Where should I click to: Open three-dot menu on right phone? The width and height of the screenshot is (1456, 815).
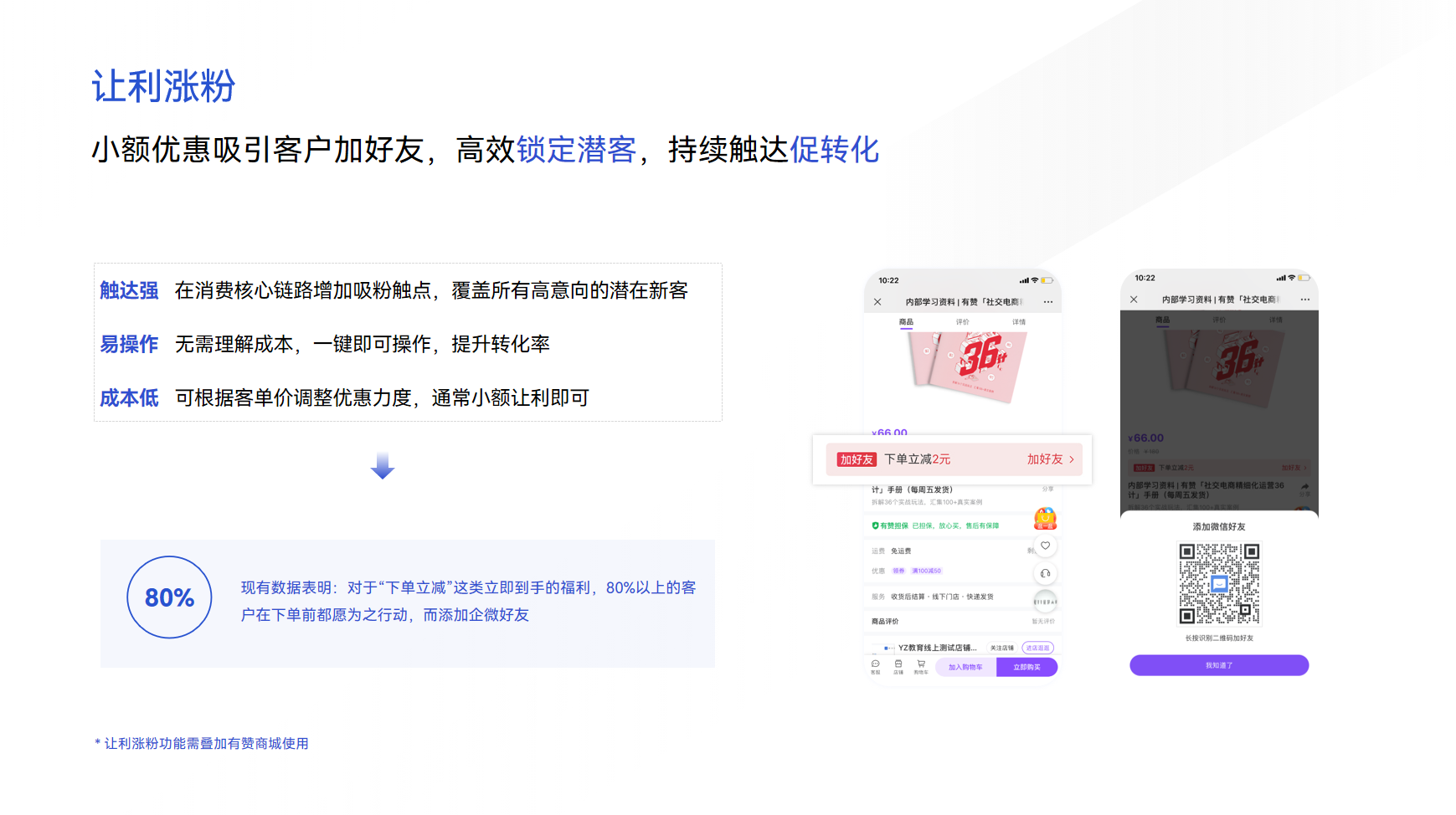[x=1304, y=300]
